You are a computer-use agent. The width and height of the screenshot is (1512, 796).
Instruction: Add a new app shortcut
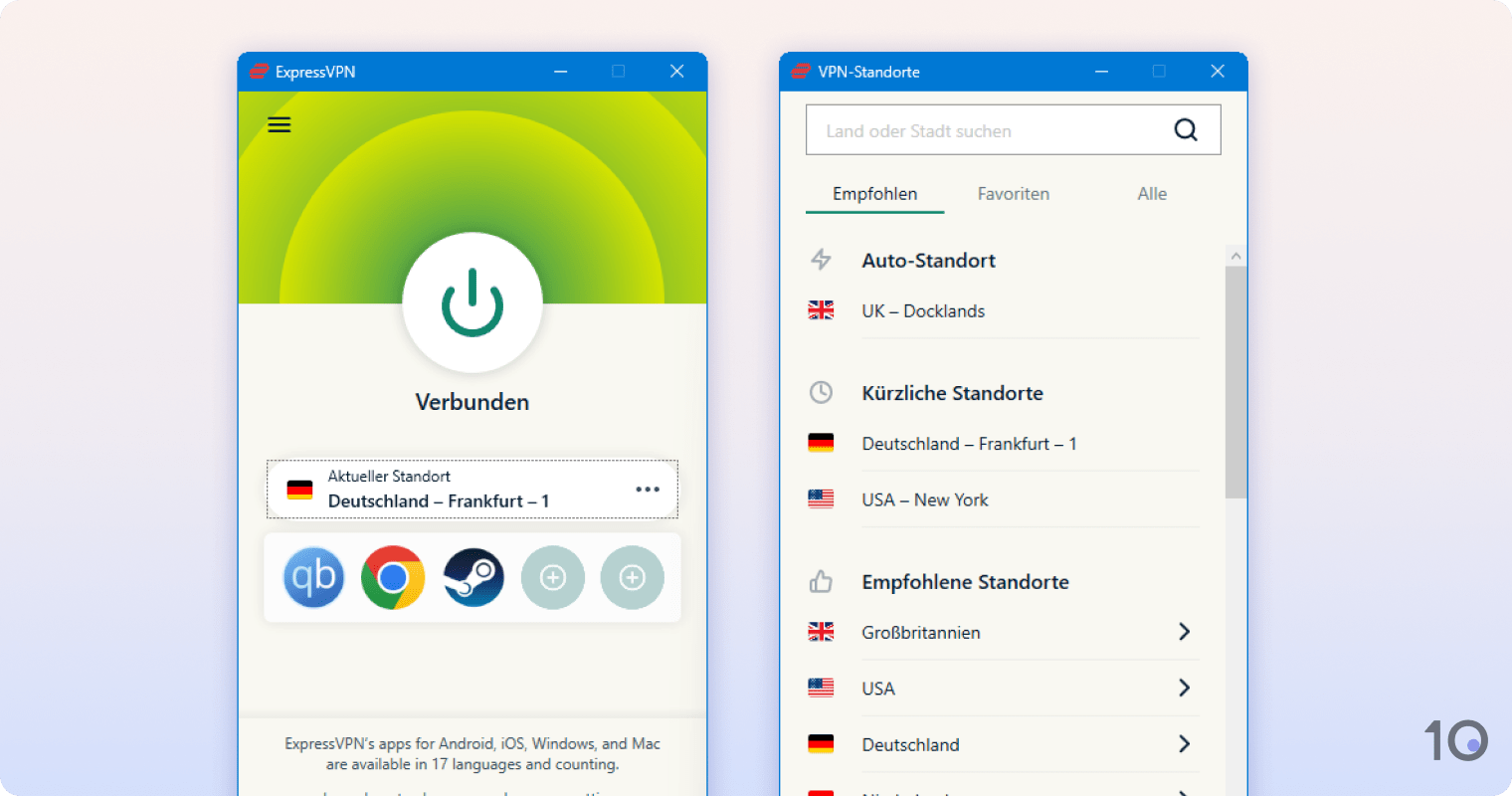click(553, 577)
